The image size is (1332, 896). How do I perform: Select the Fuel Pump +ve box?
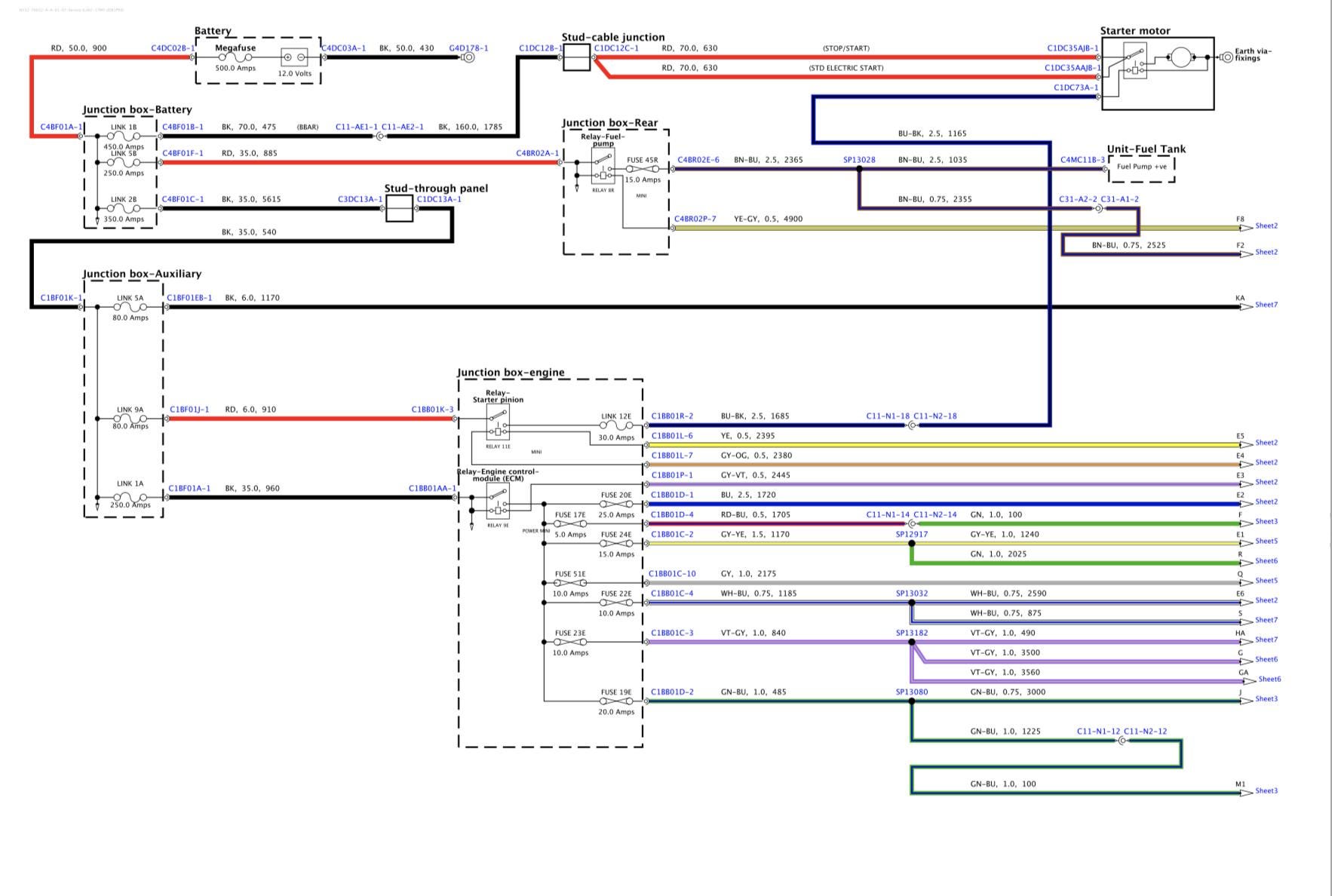coord(1141,167)
